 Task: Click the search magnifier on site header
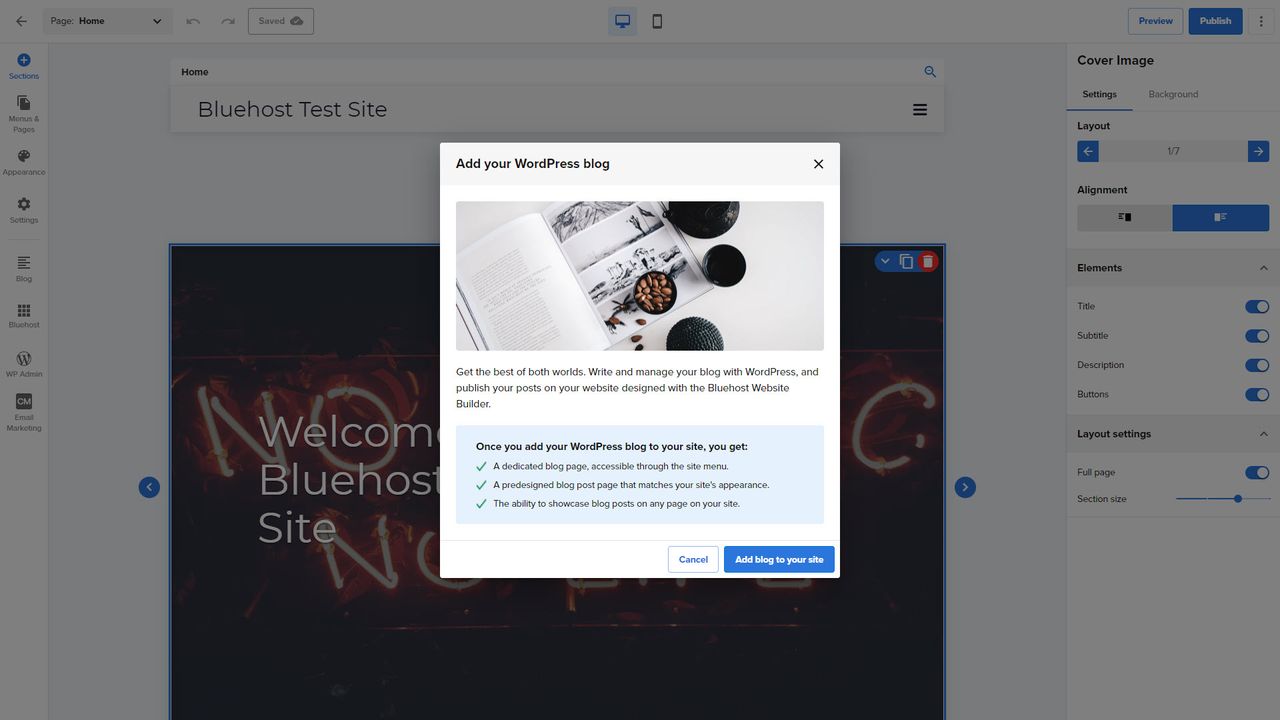930,72
